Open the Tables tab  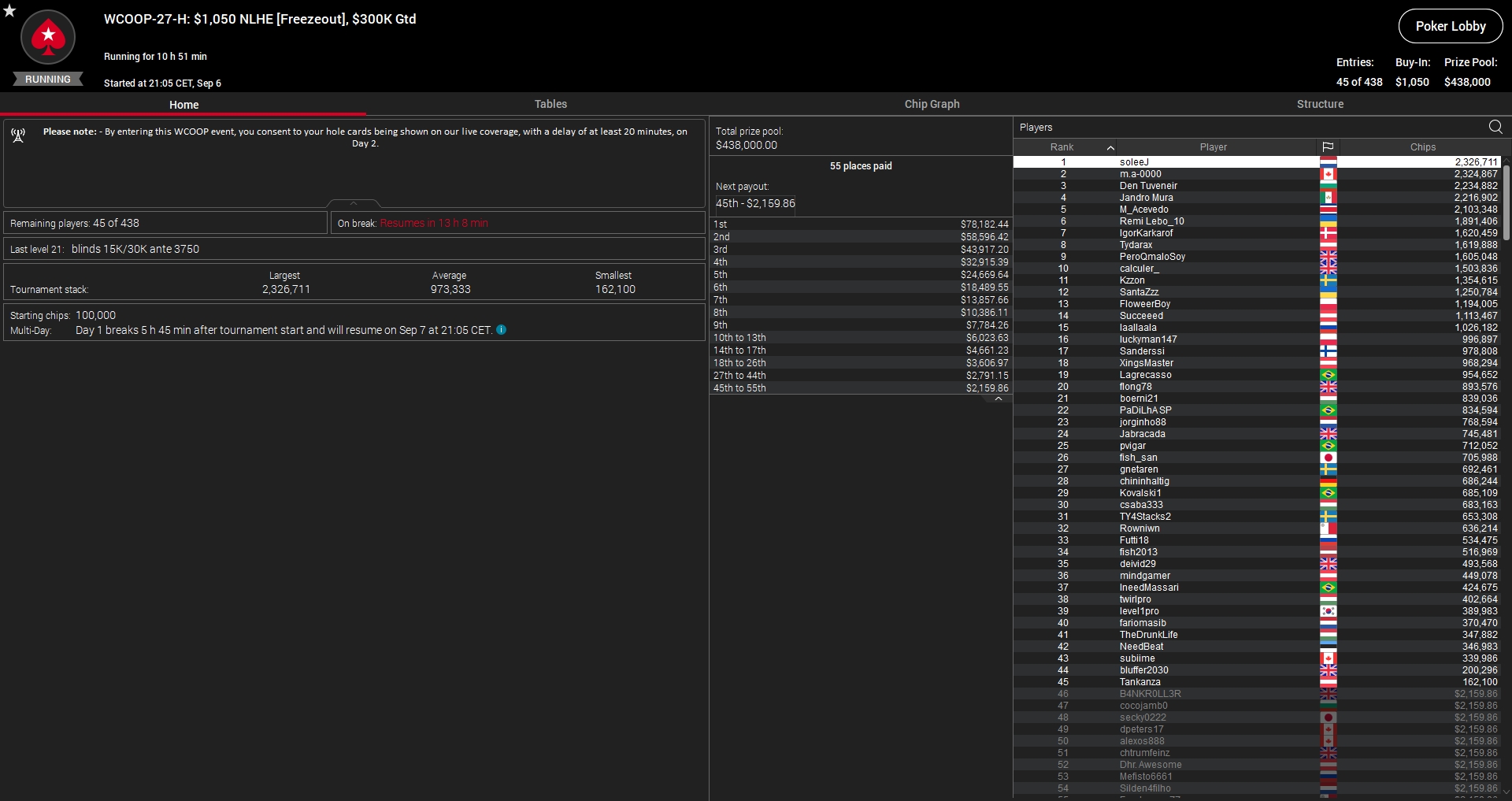550,104
